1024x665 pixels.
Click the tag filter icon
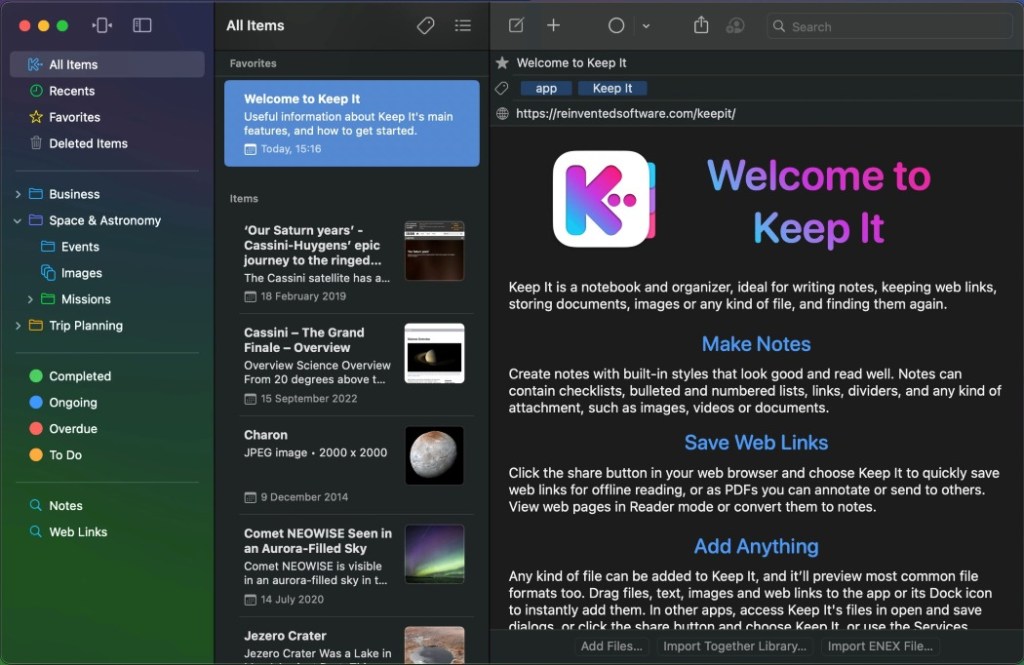425,25
